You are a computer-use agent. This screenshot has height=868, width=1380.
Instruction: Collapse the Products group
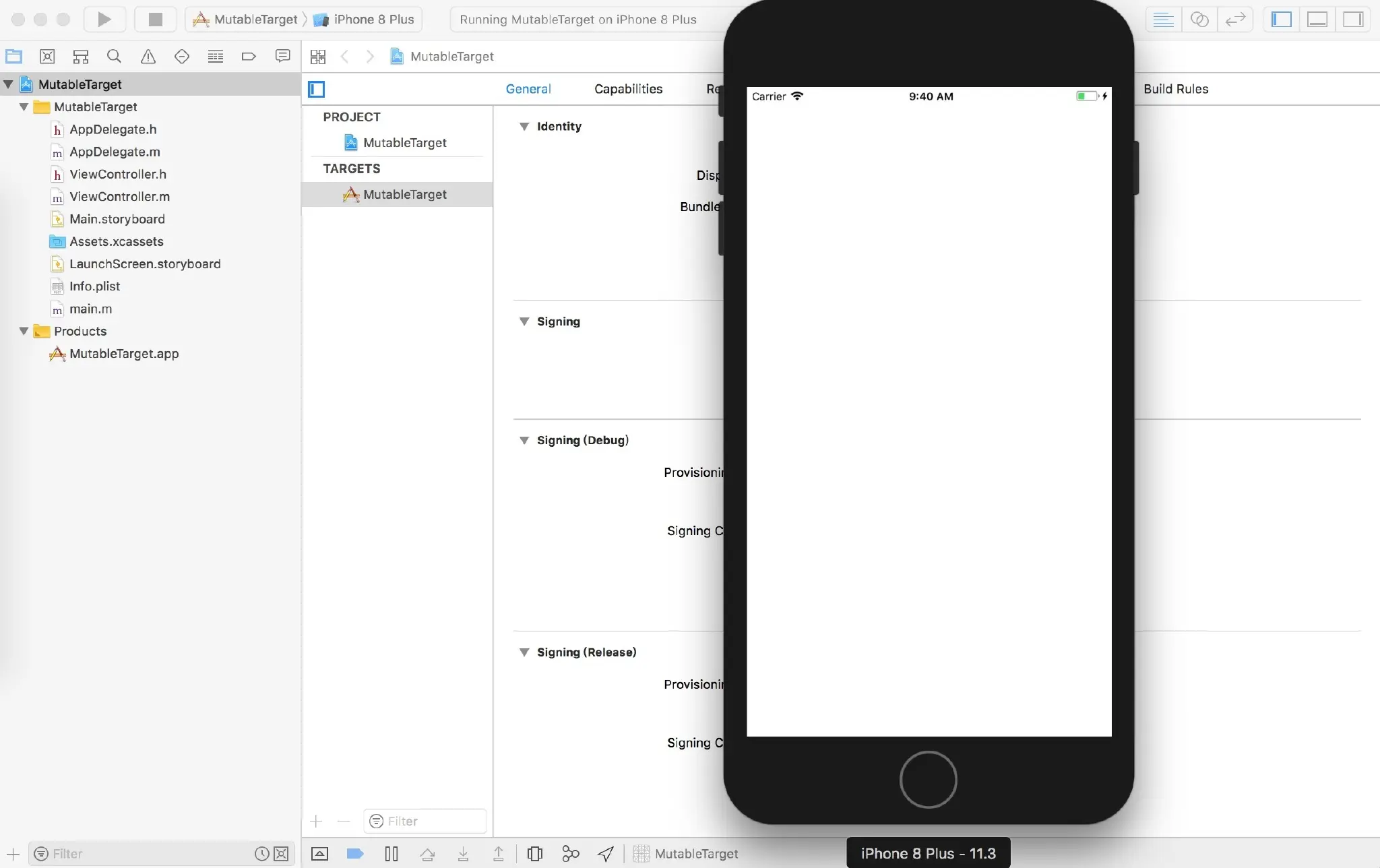[24, 331]
